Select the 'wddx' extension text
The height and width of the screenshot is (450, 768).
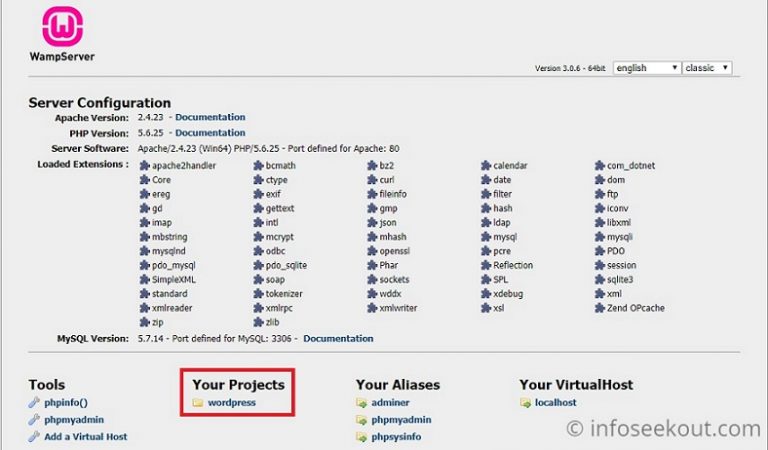[390, 294]
